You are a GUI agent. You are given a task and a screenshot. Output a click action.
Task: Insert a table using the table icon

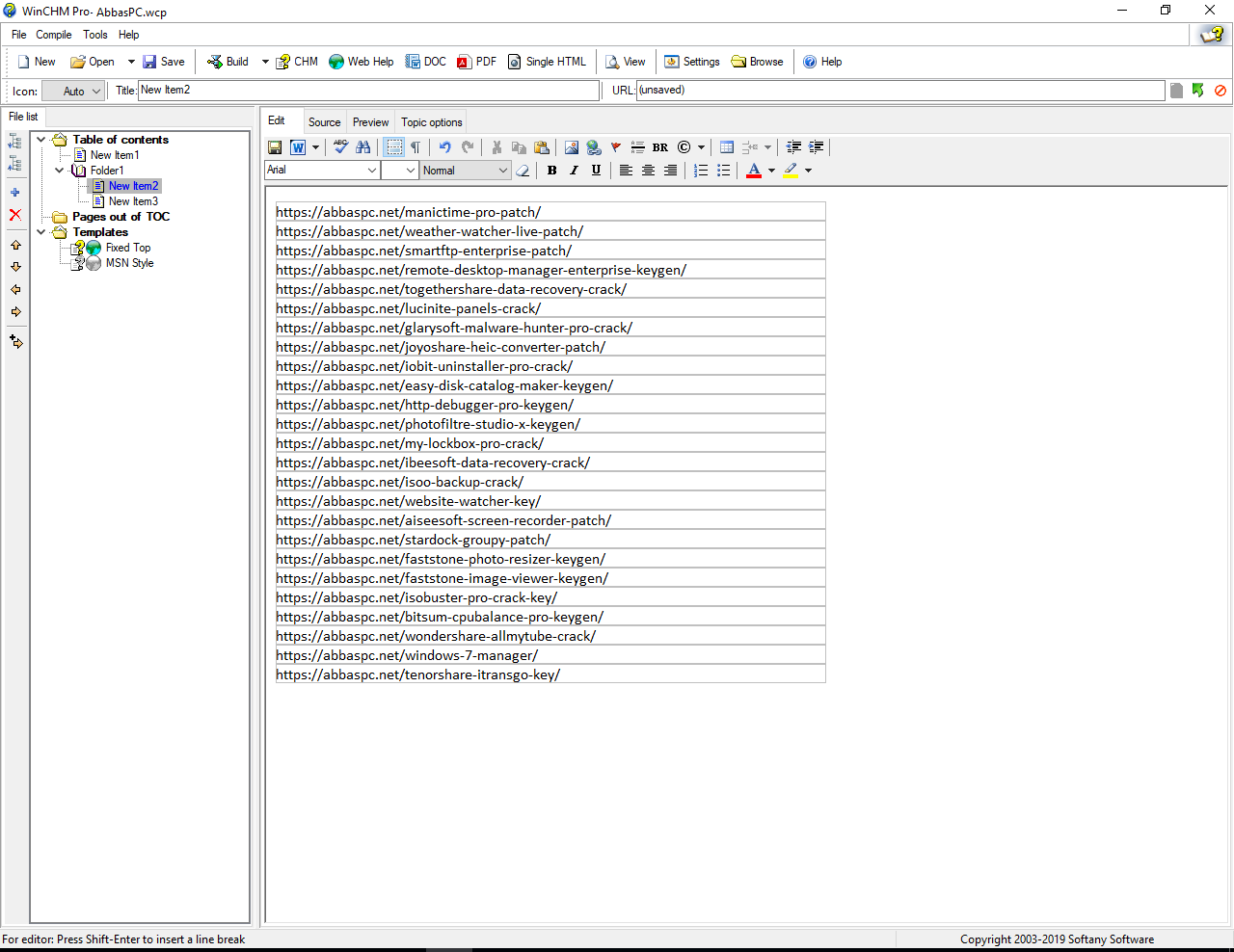click(x=727, y=147)
